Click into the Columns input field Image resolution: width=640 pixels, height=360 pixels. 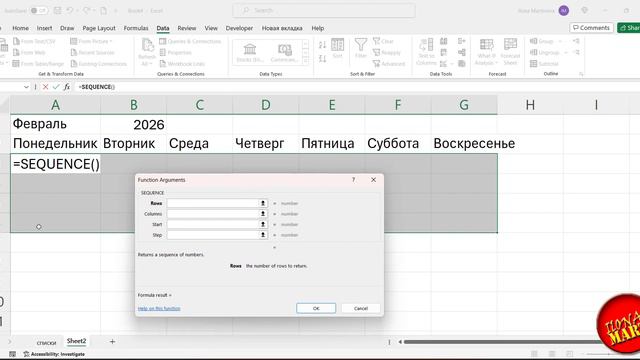coord(213,214)
